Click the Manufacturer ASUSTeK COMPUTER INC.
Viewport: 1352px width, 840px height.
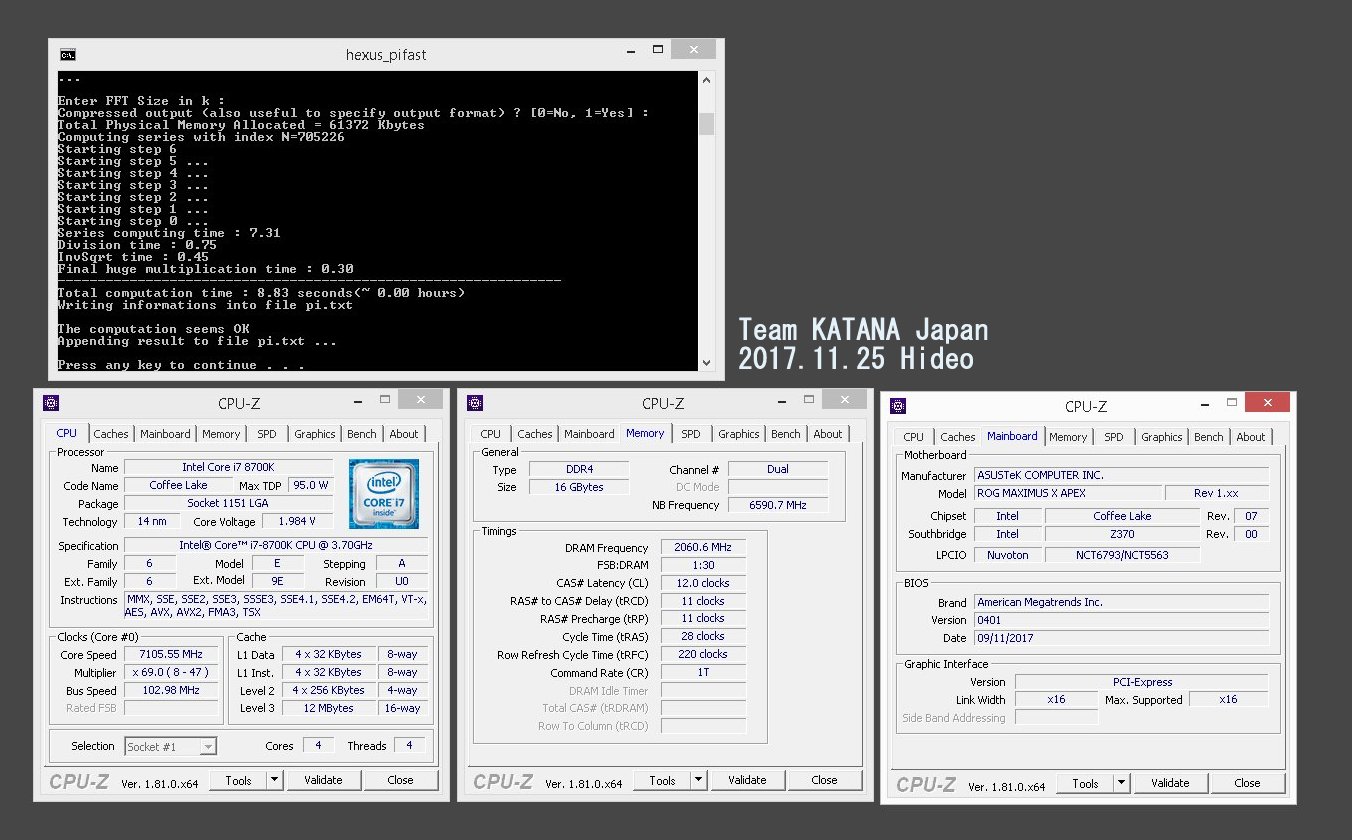[1121, 475]
